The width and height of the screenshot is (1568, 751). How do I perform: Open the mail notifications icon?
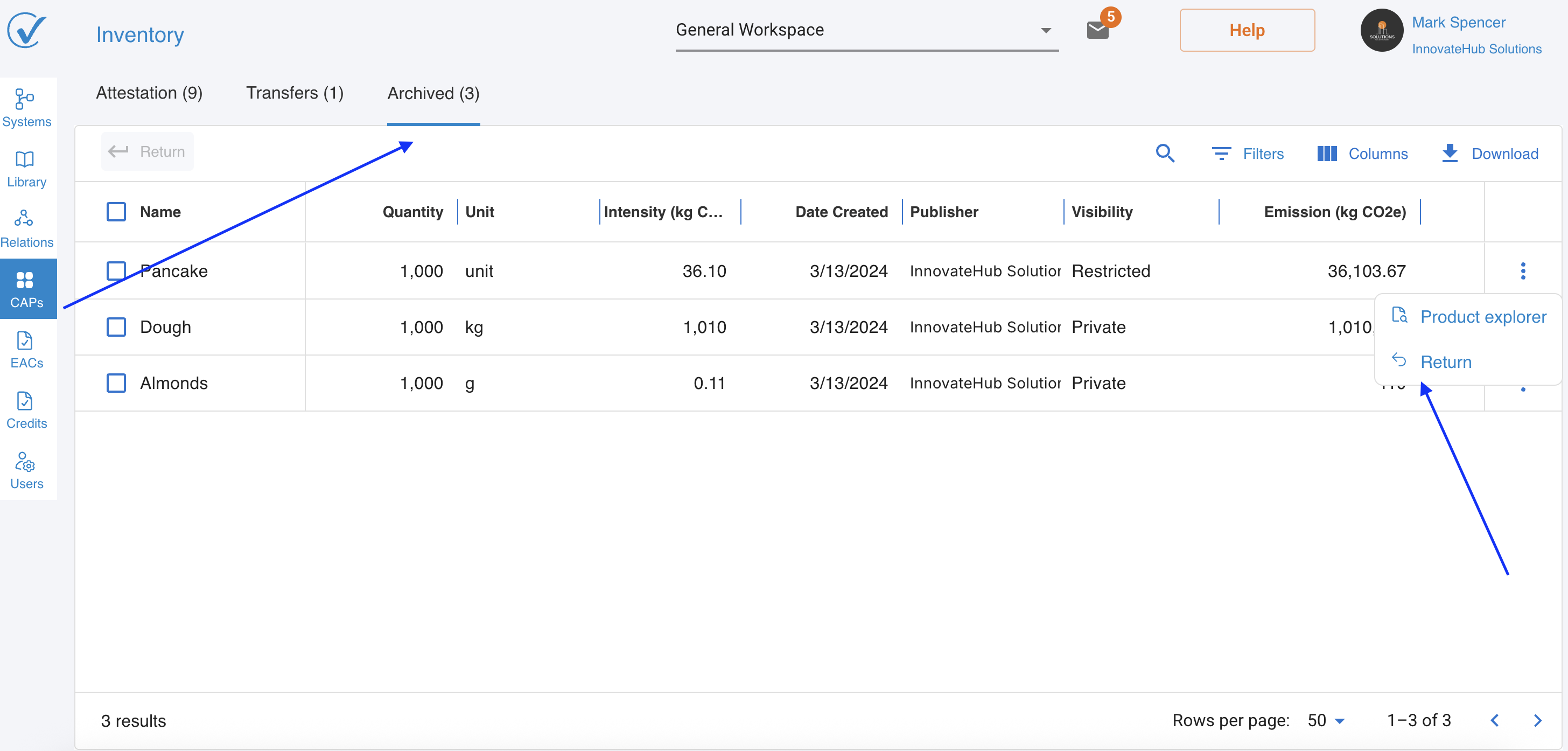pos(1097,29)
